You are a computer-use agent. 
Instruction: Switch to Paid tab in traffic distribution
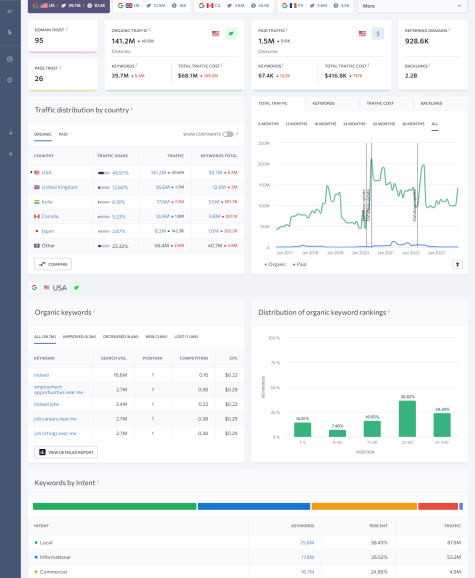(x=63, y=134)
